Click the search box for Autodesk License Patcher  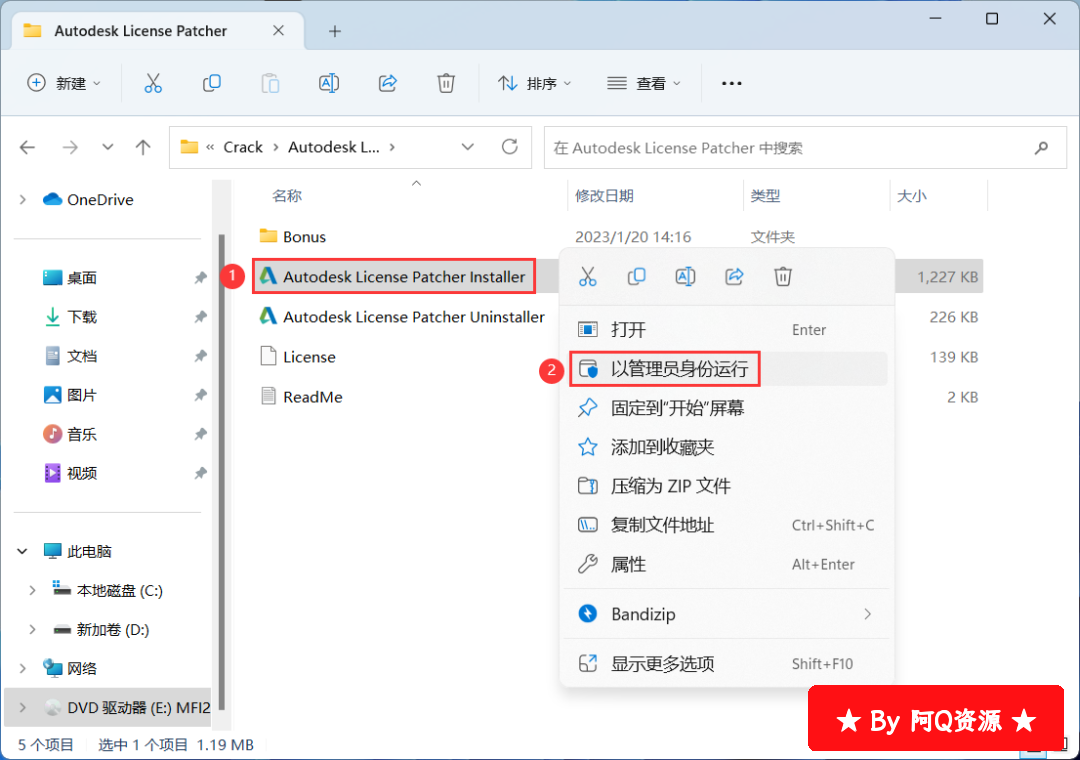805,147
